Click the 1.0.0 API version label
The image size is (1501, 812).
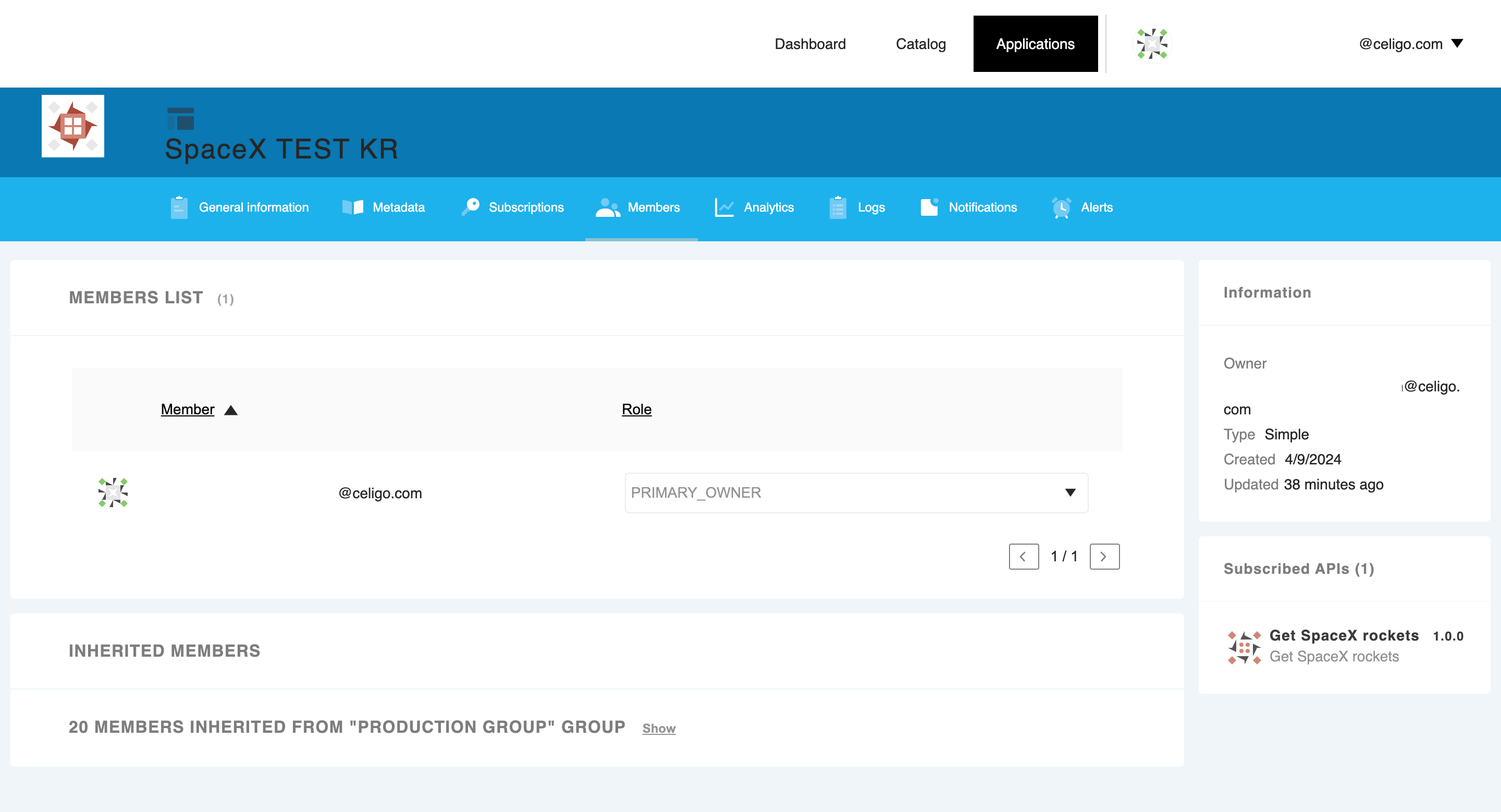coord(1448,636)
